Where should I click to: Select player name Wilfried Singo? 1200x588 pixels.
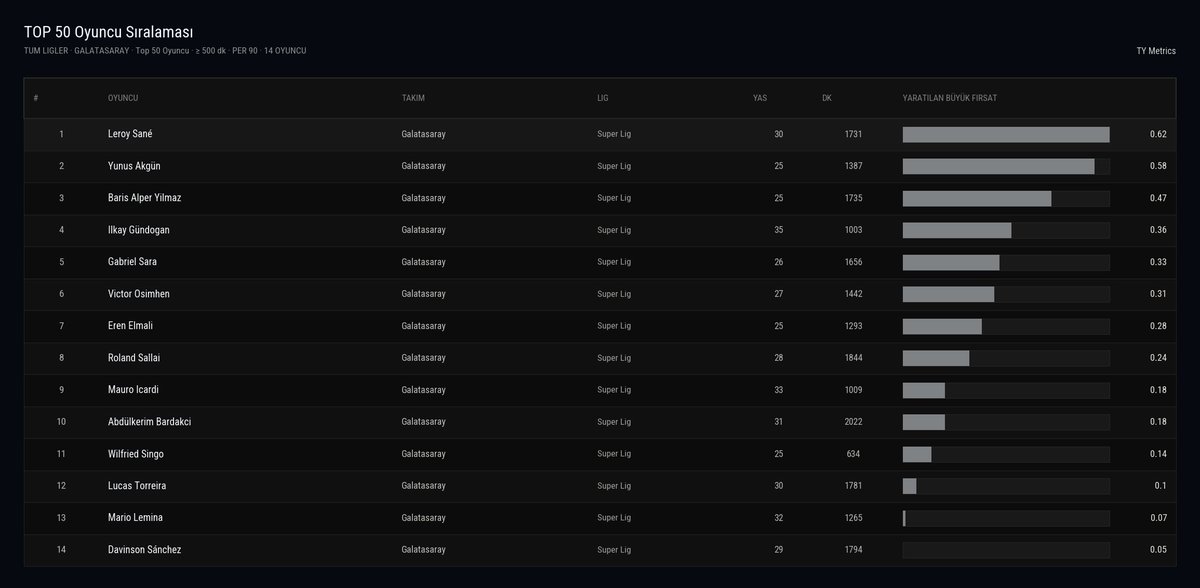tap(136, 454)
